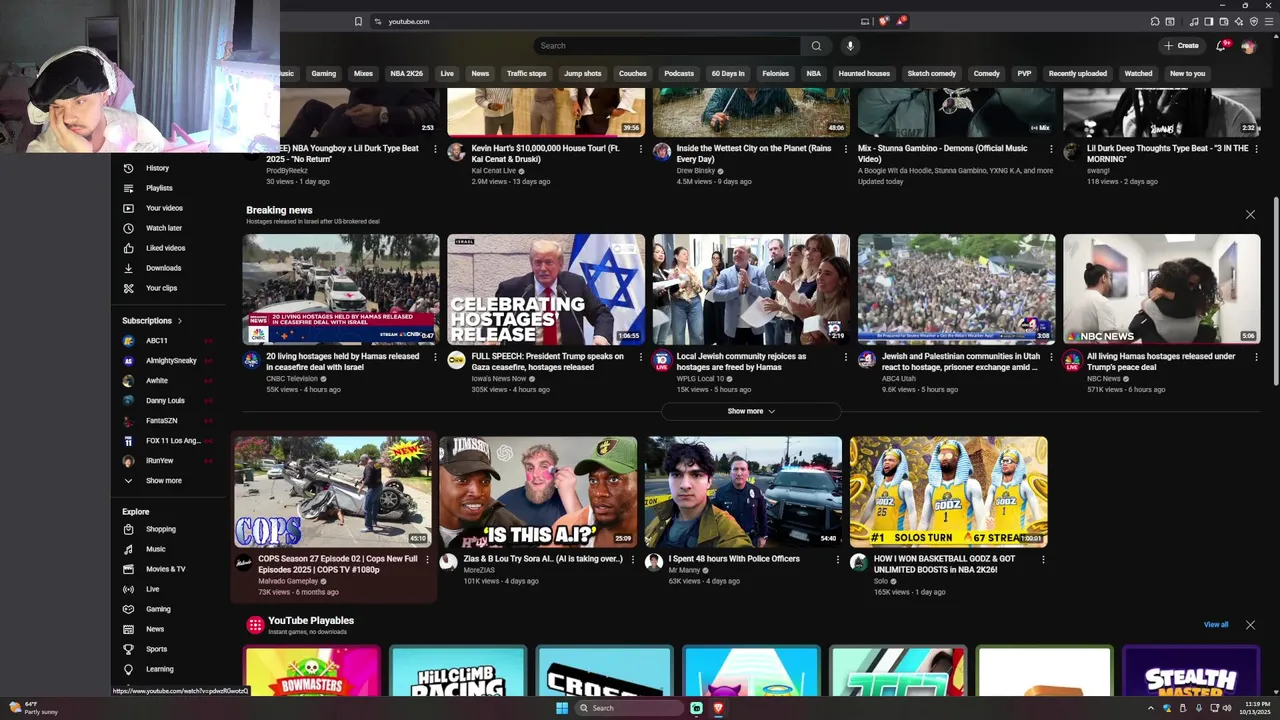Select the Gaming filter chip

324,74
